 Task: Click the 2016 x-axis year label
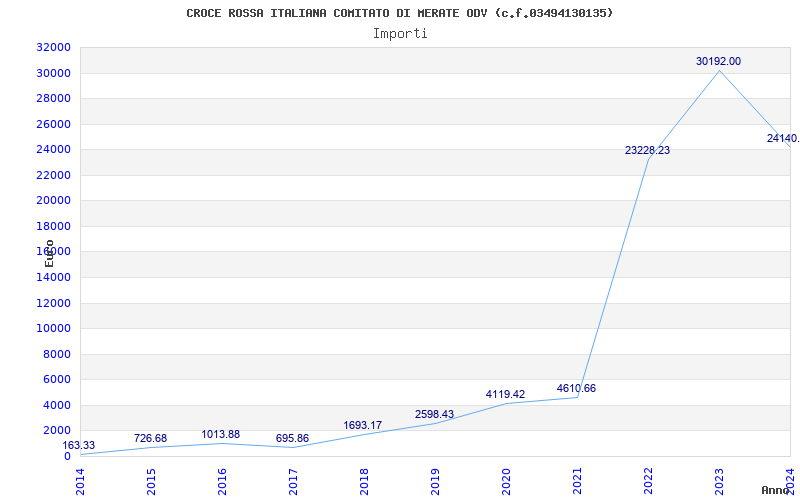(222, 482)
